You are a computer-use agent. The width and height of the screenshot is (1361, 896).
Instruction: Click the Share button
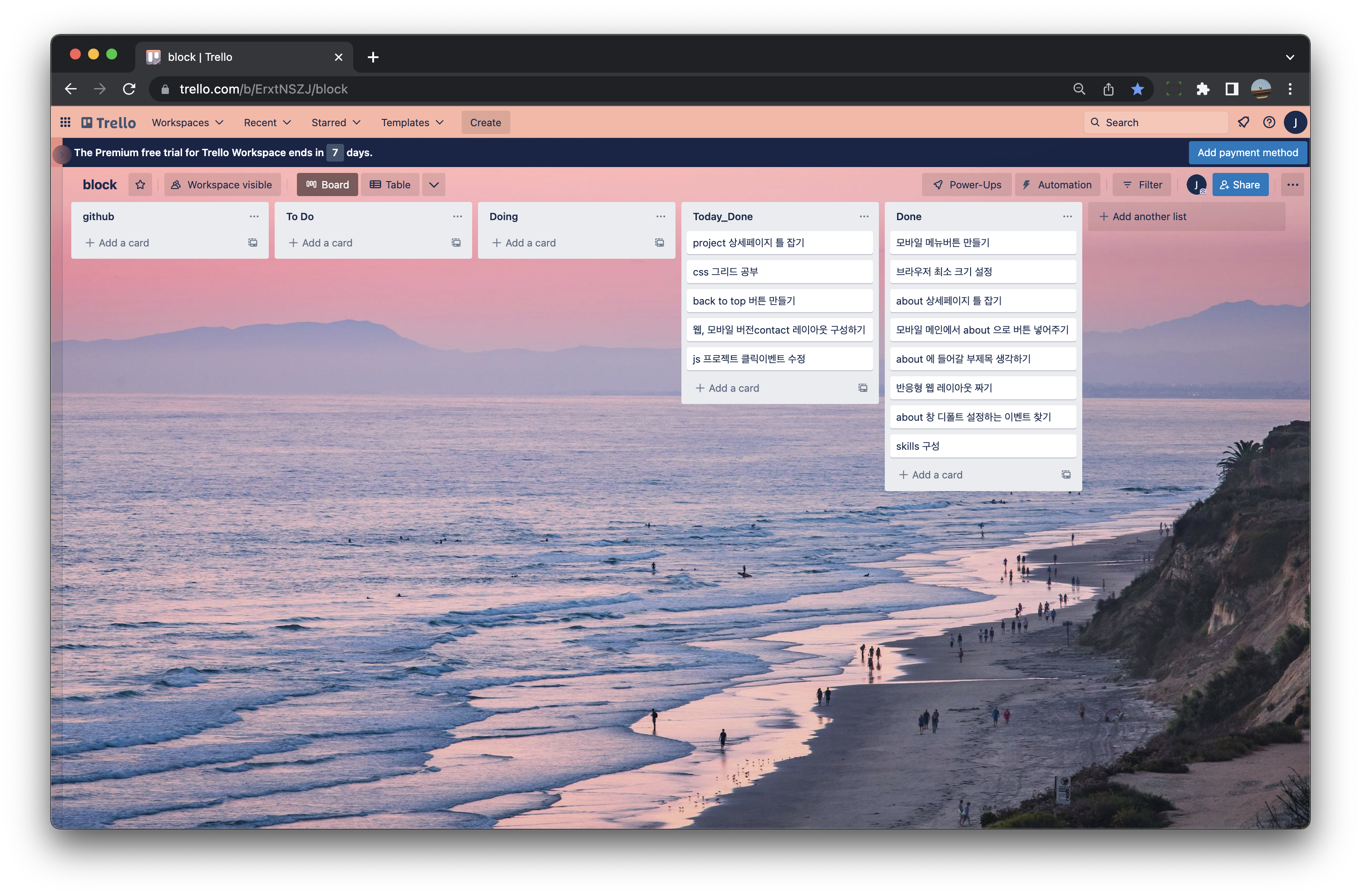tap(1240, 185)
